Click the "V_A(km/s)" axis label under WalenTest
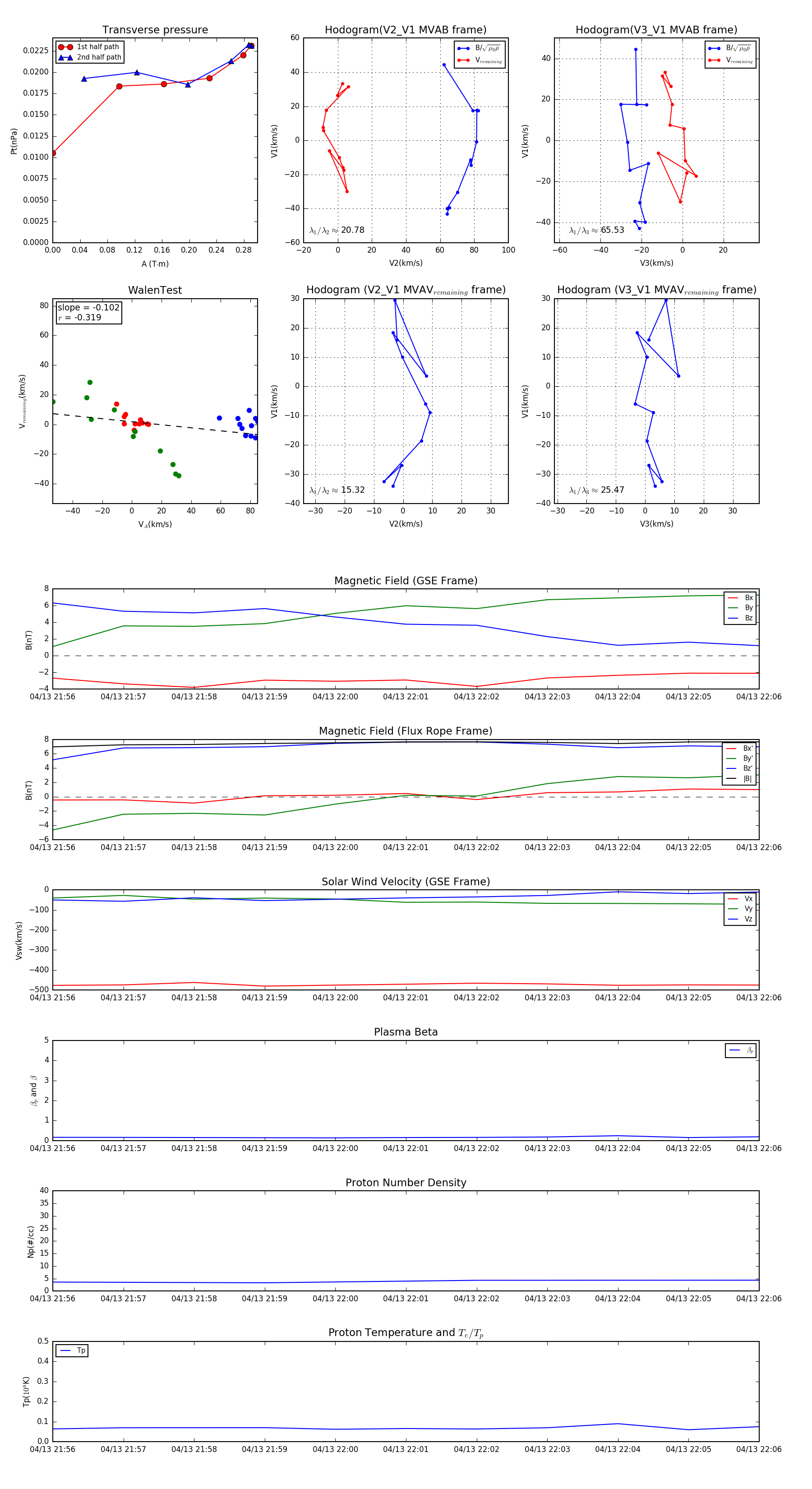The width and height of the screenshot is (812, 1489). click(155, 524)
